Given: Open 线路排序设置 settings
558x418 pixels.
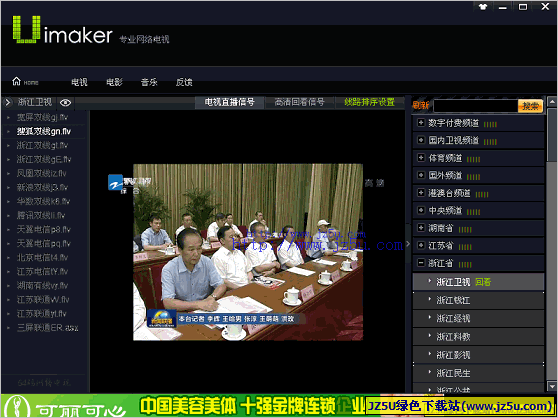Looking at the screenshot, I should [369, 102].
